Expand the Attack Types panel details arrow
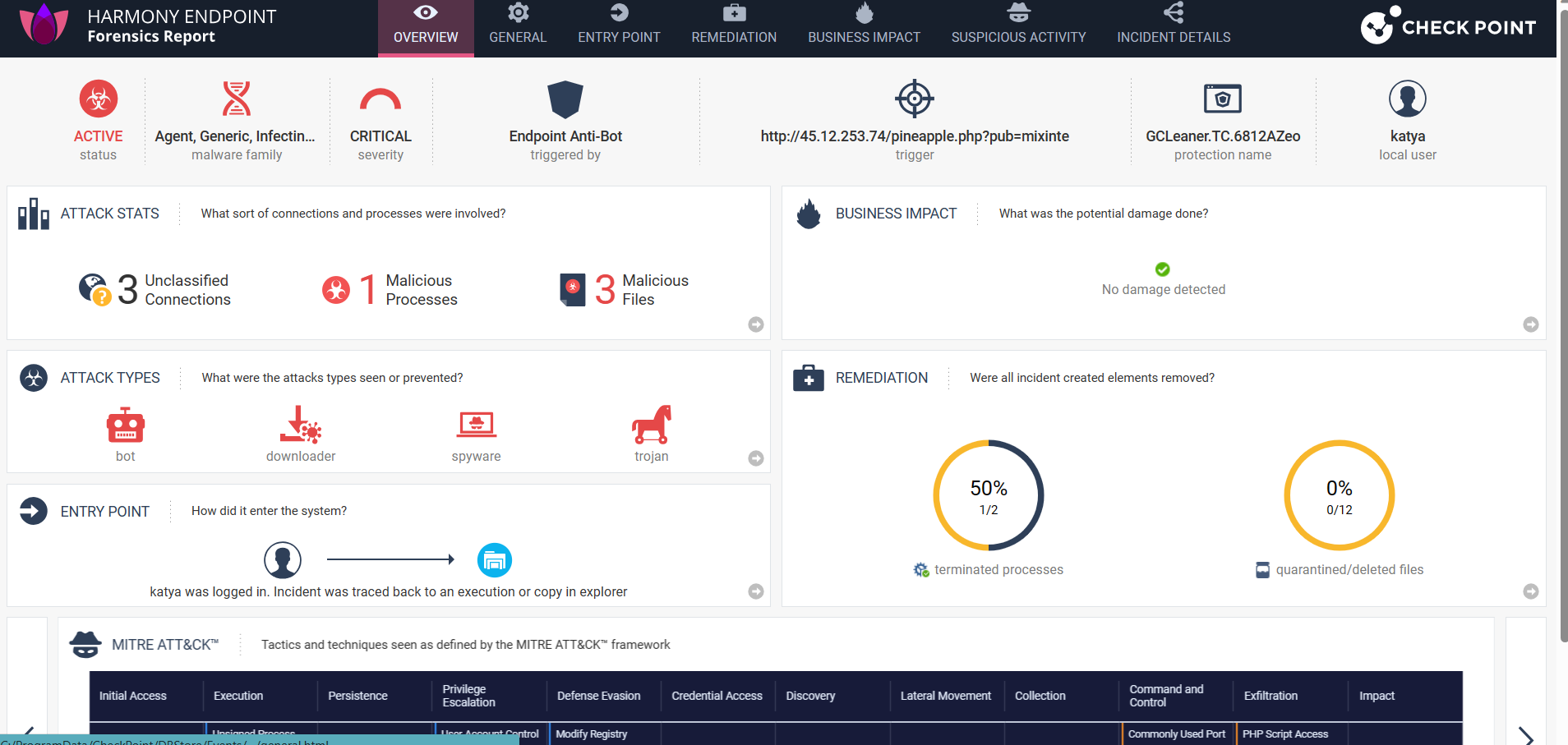The image size is (1568, 745). pyautogui.click(x=756, y=458)
